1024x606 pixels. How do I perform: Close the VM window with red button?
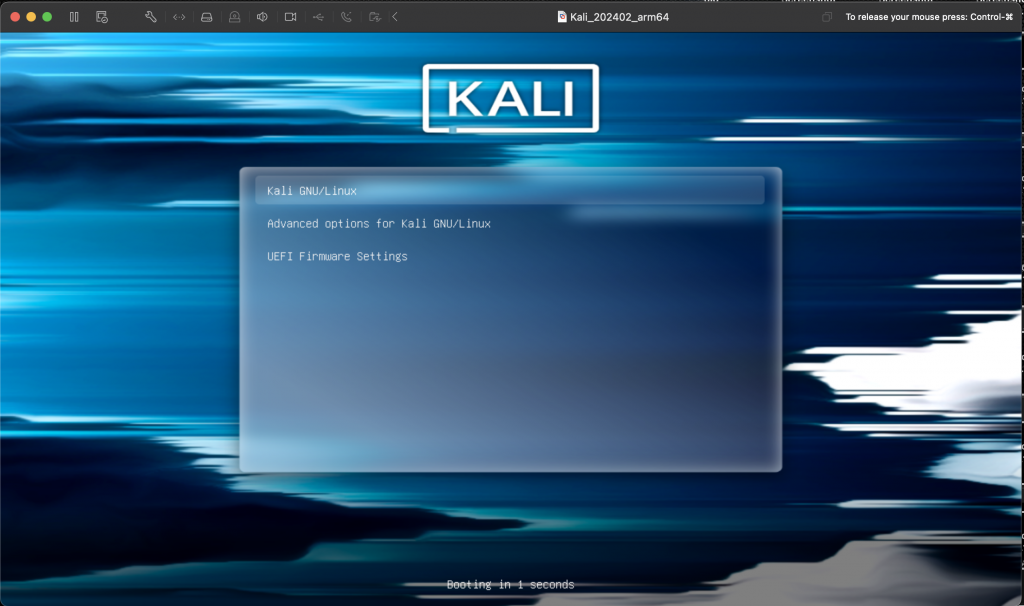click(x=15, y=17)
